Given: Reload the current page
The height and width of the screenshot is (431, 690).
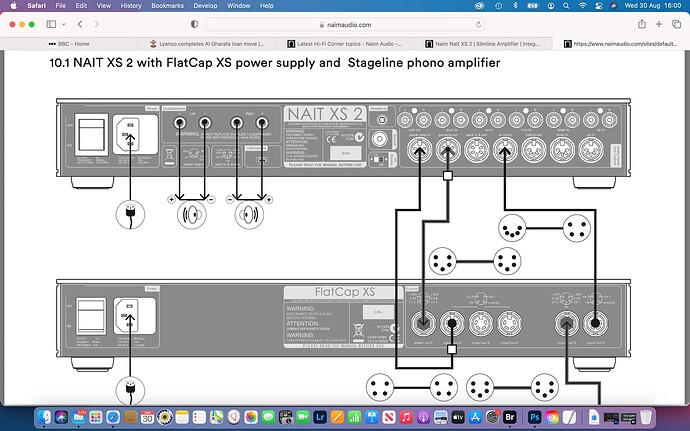Looking at the screenshot, I should tap(478, 25).
